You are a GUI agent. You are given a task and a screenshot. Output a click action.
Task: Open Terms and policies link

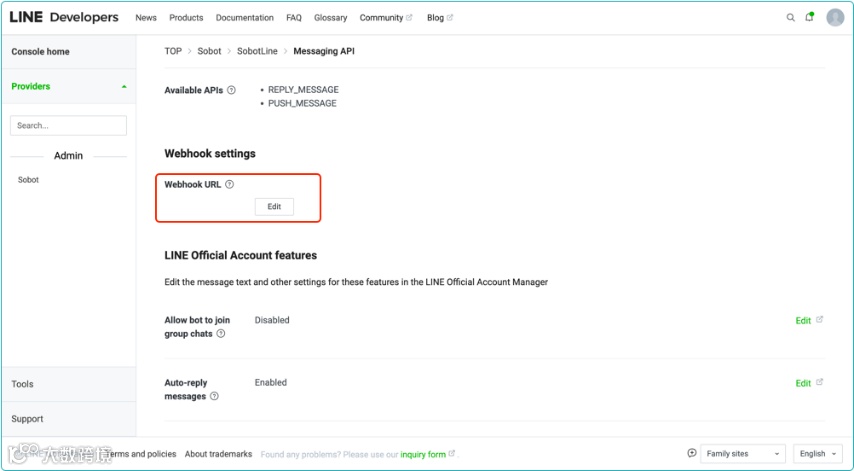[141, 454]
